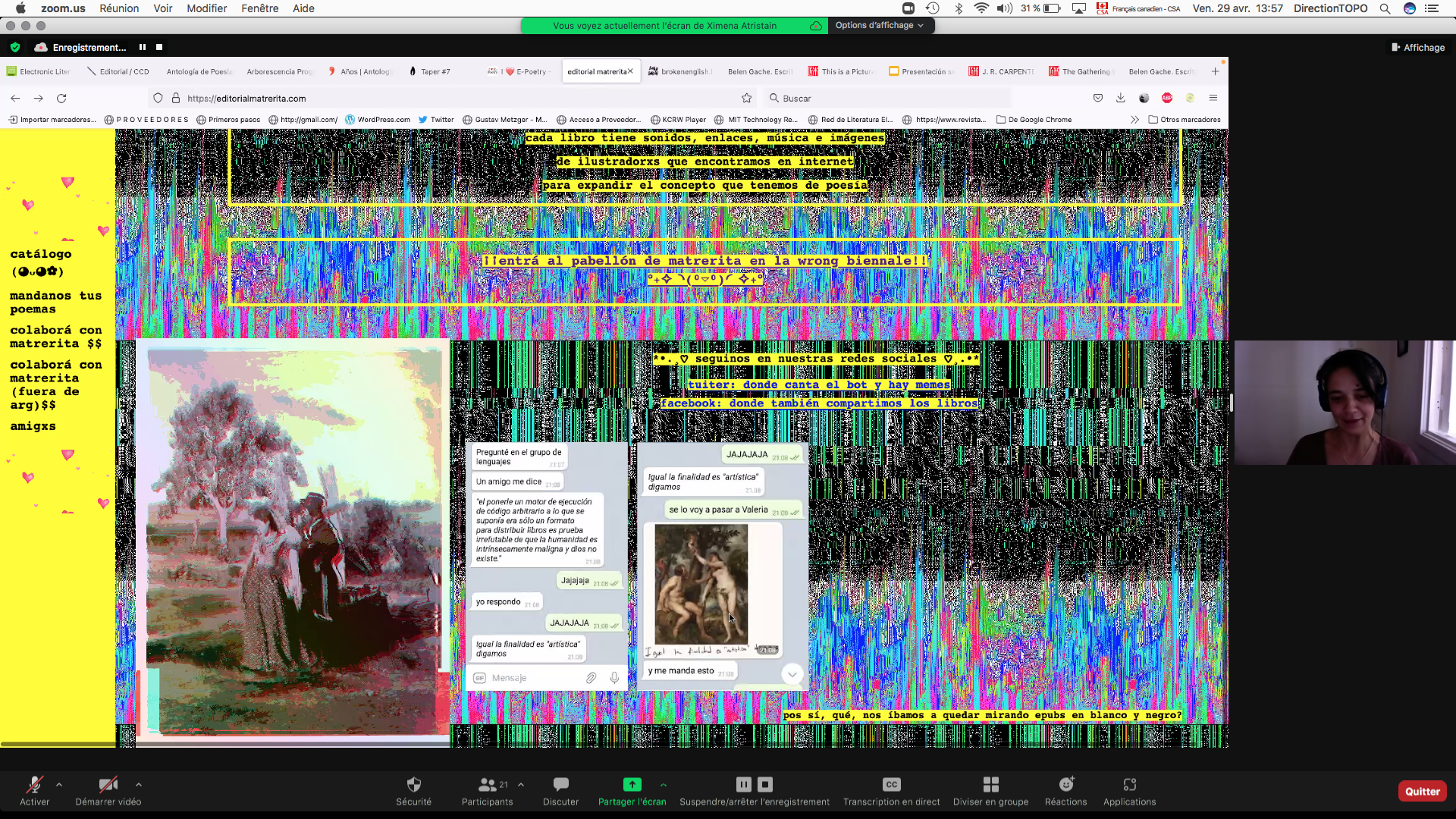Open Transcription en direct CC icon
This screenshot has height=819, width=1456.
(x=892, y=784)
